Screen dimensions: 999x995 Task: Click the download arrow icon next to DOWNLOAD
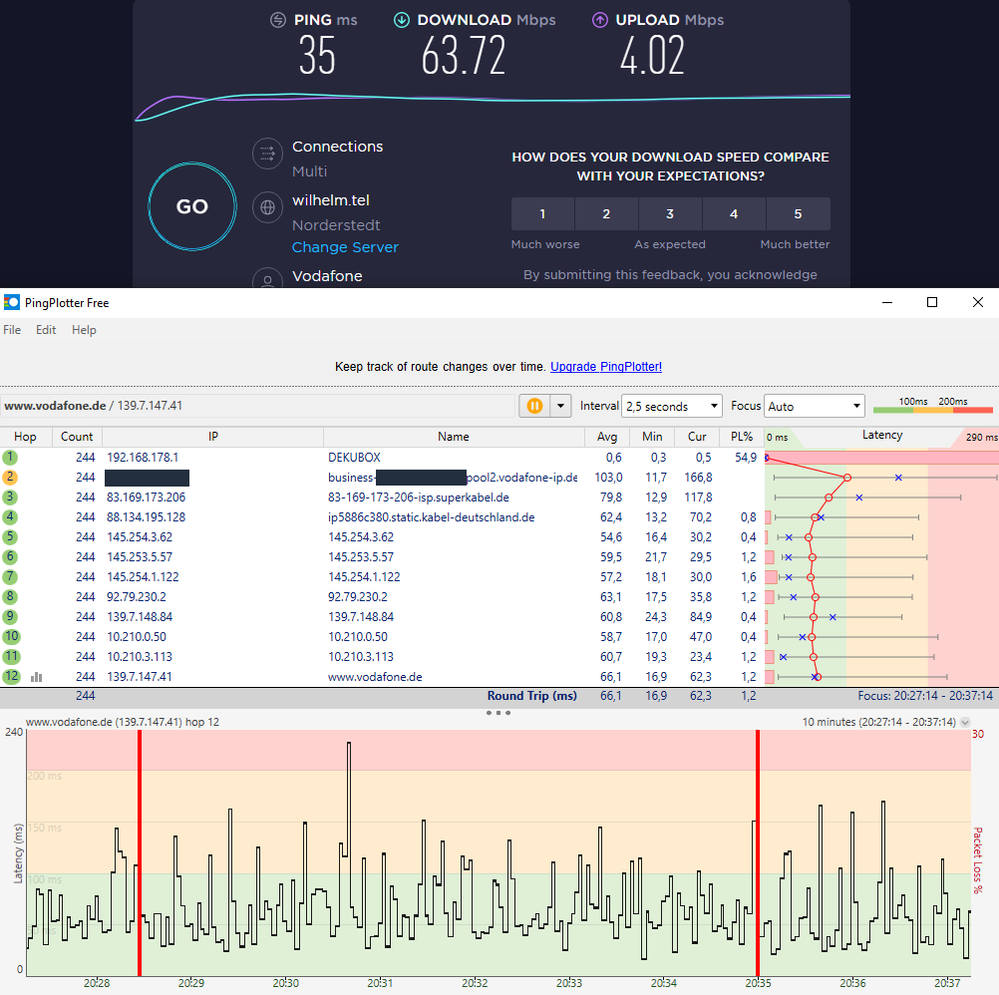click(401, 20)
